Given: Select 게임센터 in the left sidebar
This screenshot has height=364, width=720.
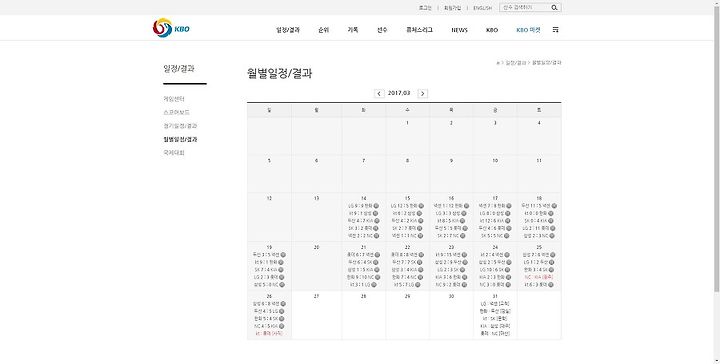Looking at the screenshot, I should tap(174, 99).
